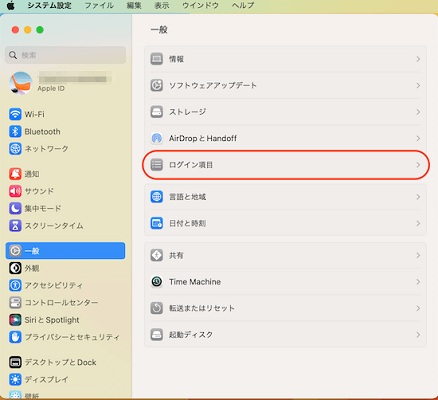438x400 pixels.
Task: Select the サウンド speaker icon
Action: 15,191
